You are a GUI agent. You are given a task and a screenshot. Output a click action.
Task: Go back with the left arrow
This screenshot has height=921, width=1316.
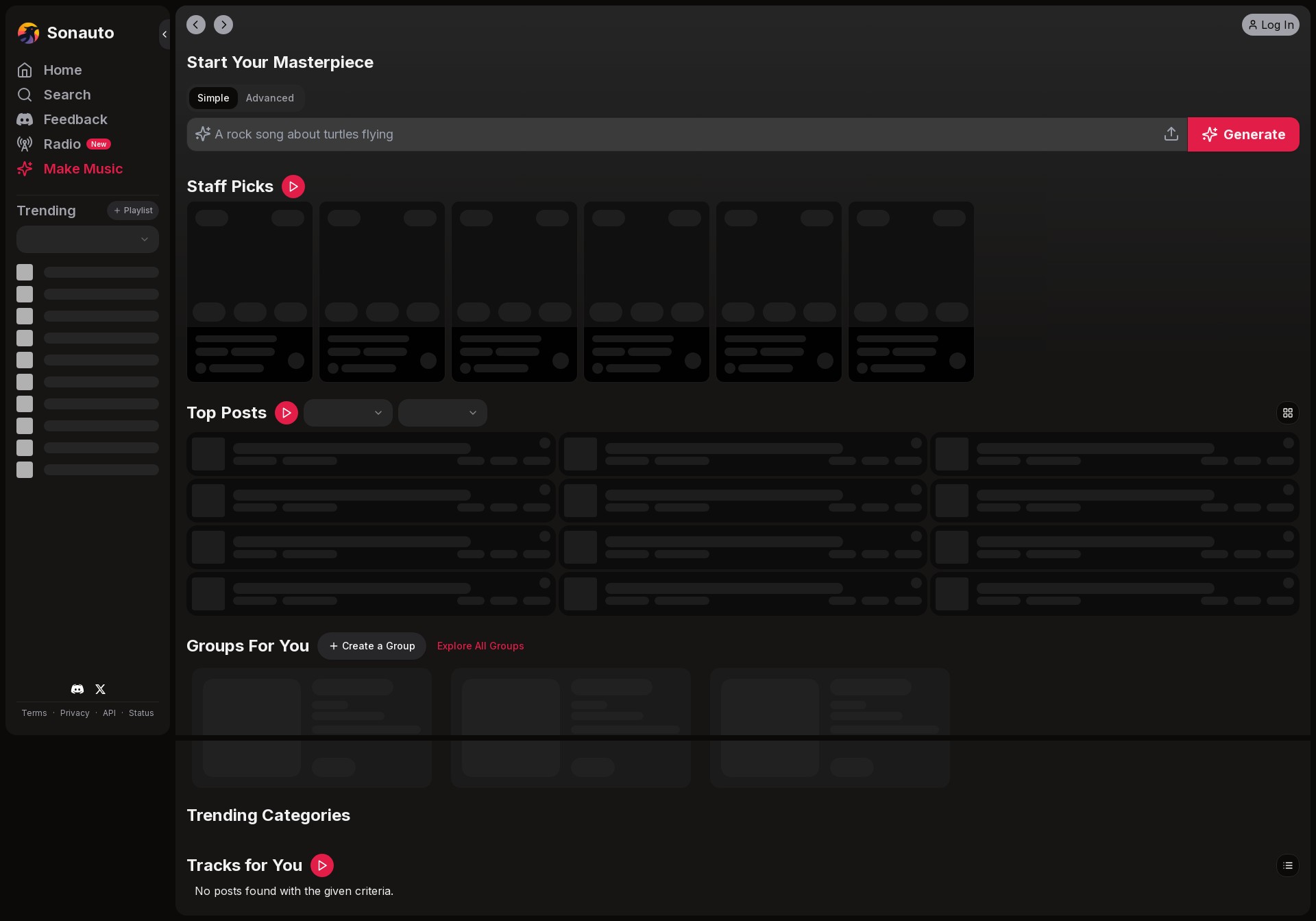[x=196, y=25]
